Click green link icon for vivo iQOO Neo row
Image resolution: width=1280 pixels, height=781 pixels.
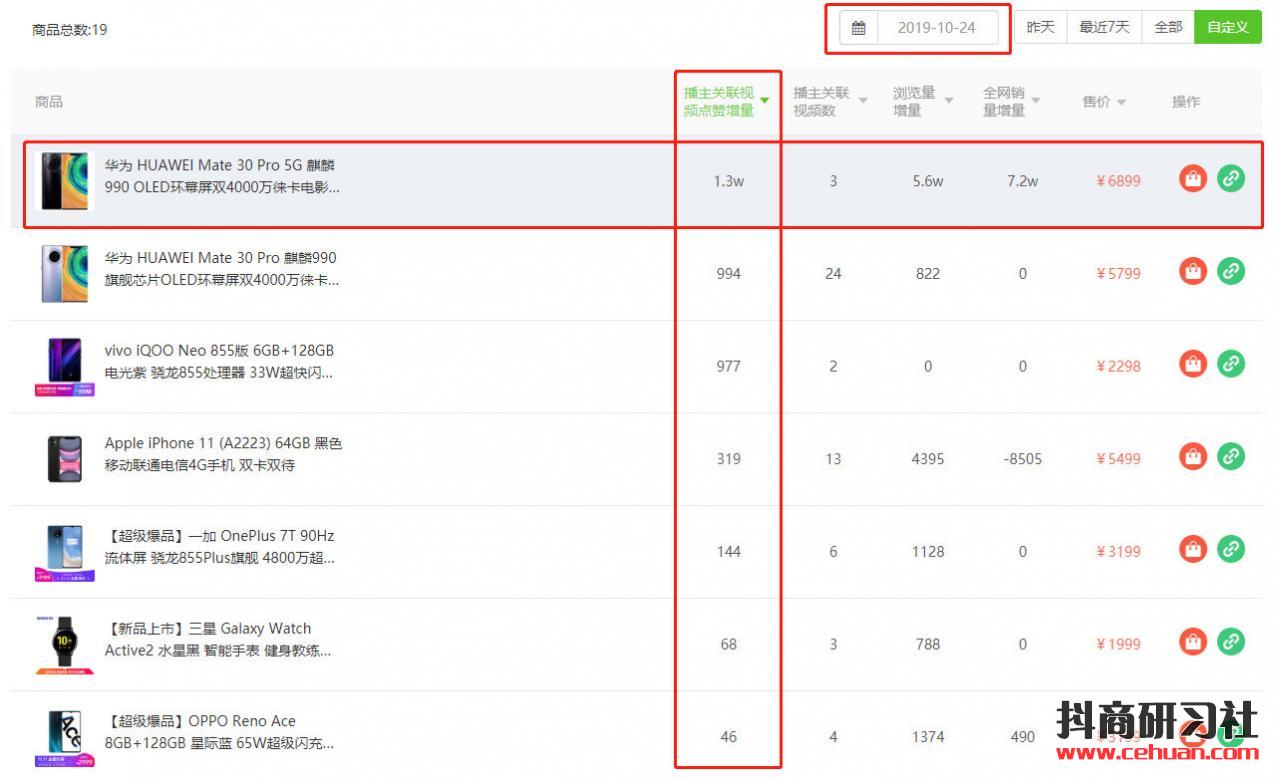[1231, 365]
